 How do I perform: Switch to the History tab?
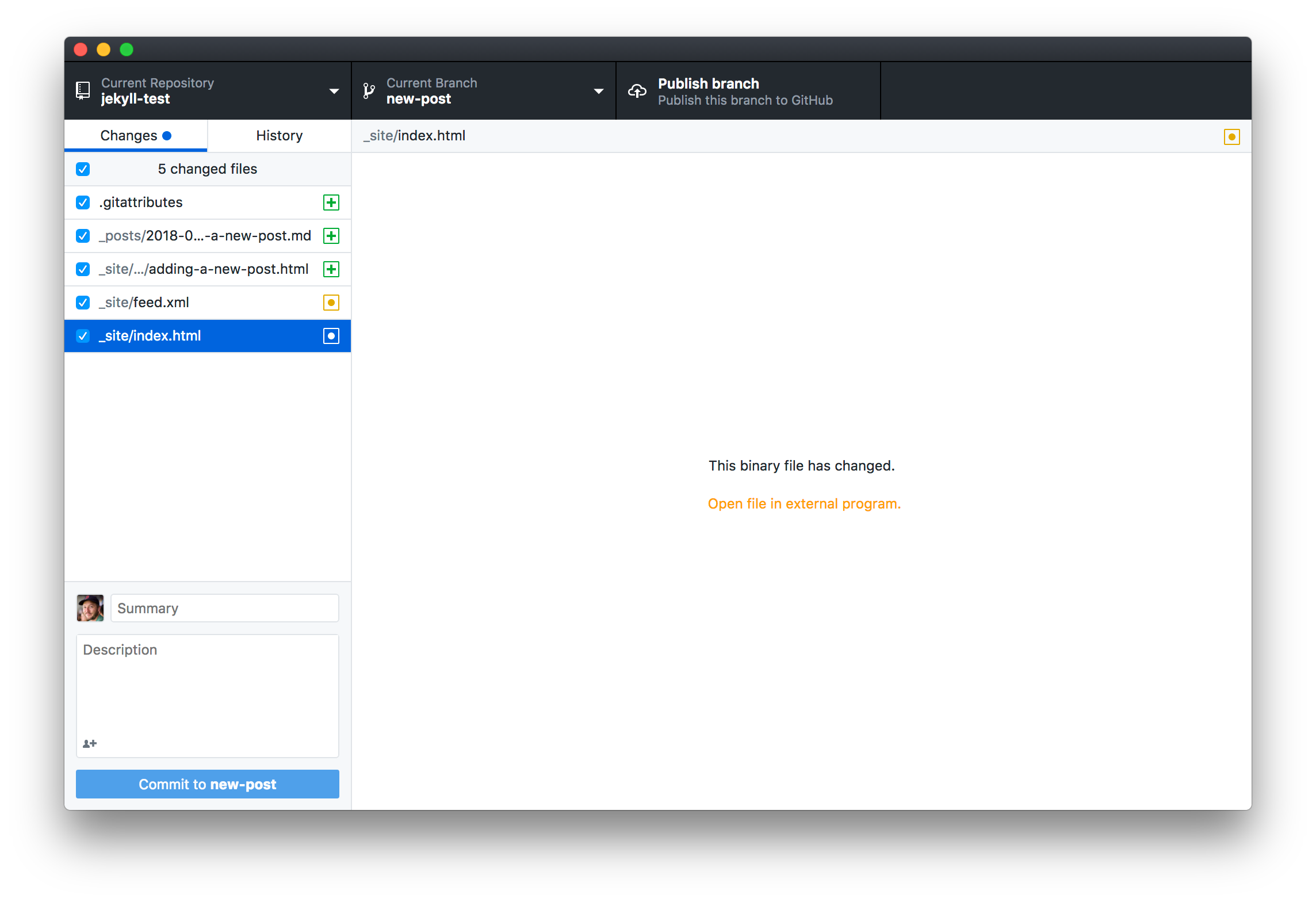click(x=278, y=135)
